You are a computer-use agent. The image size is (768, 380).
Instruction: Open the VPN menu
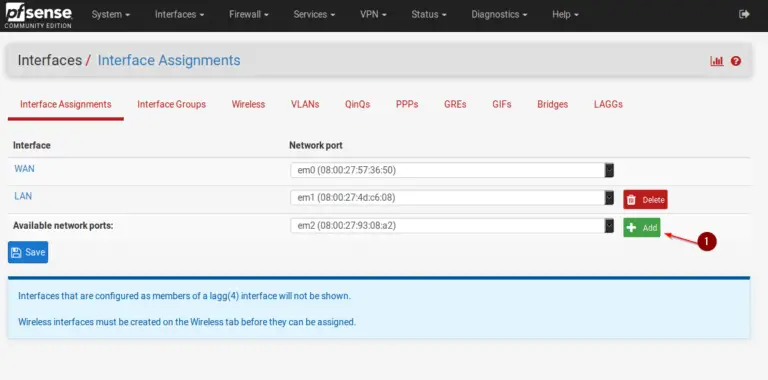373,15
